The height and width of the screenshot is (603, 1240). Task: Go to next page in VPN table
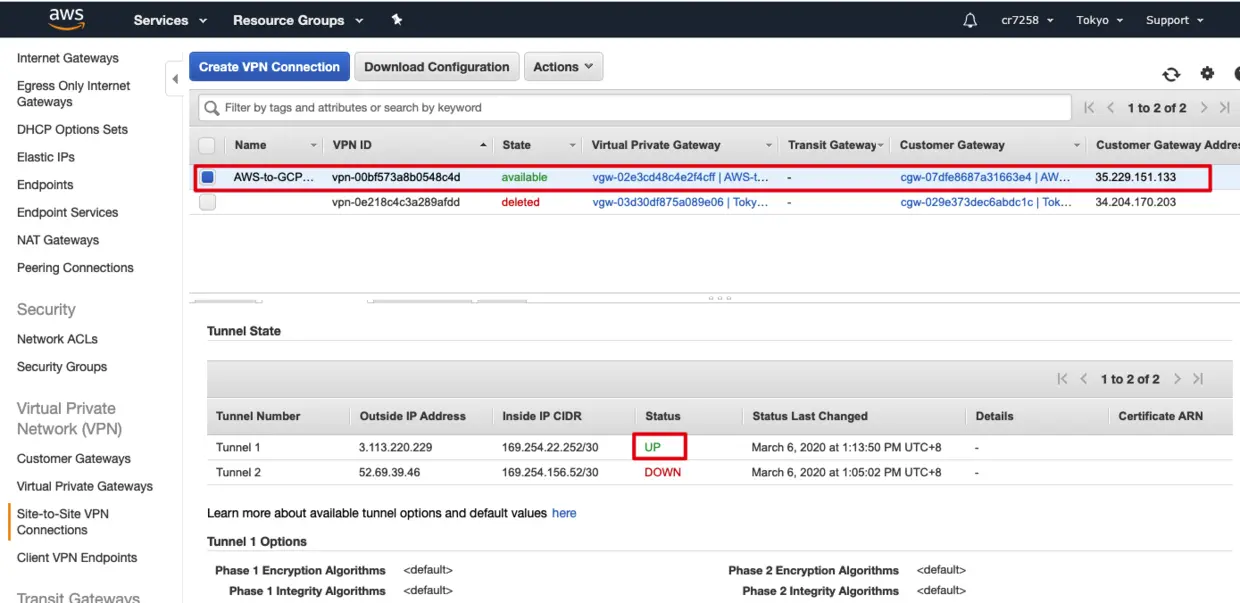pos(1203,108)
